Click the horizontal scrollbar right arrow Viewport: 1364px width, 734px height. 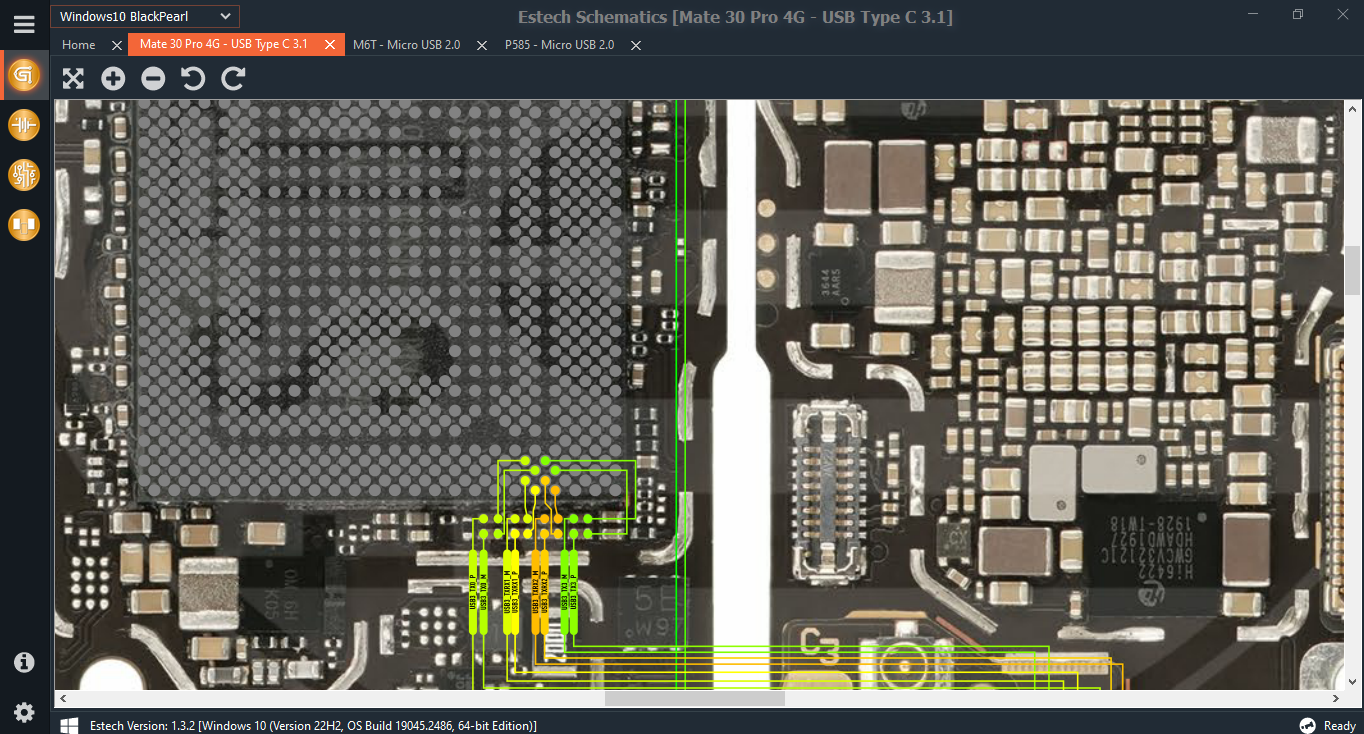pyautogui.click(x=1338, y=698)
